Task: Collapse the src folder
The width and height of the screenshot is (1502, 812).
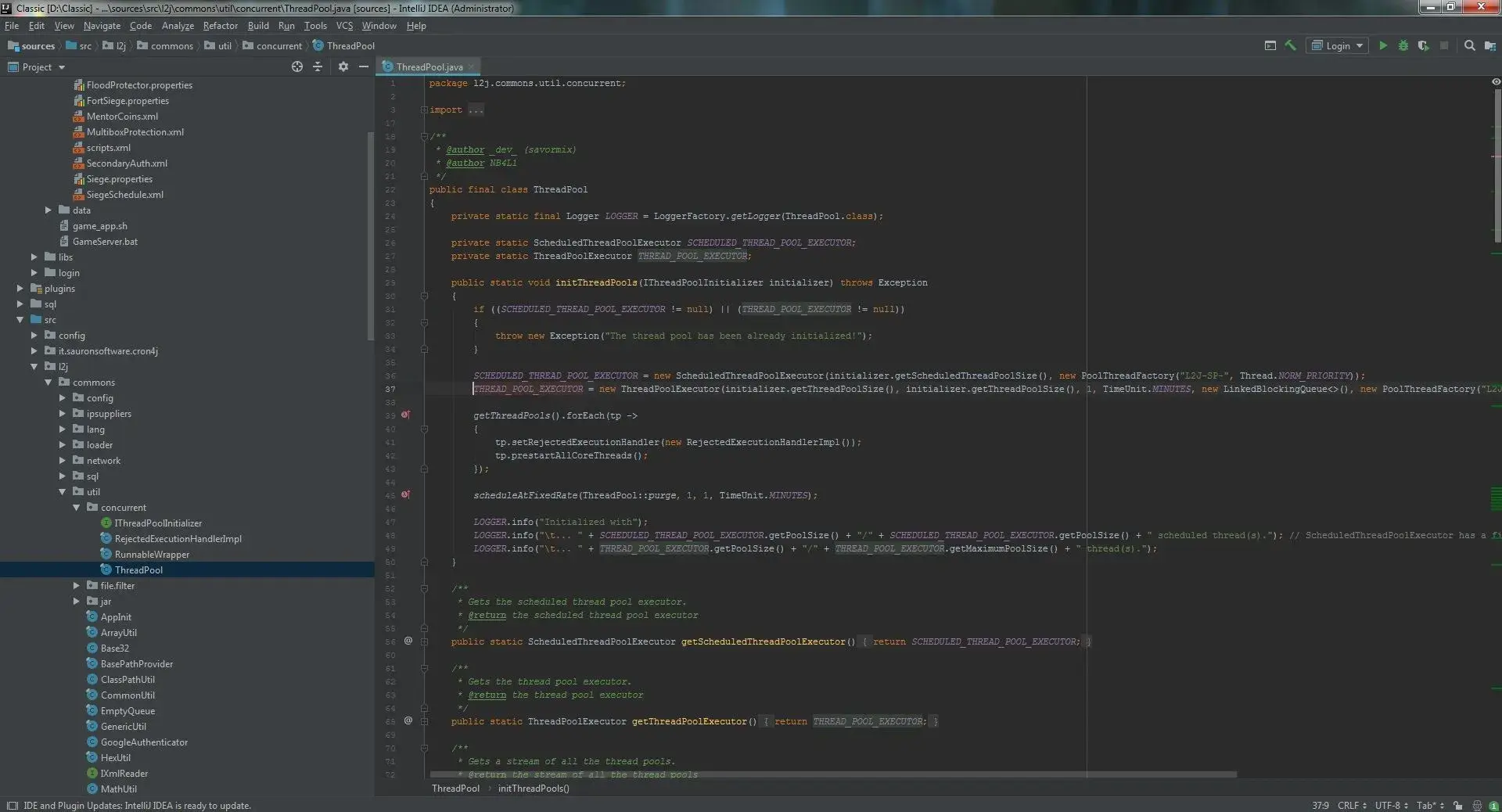Action: (20, 319)
